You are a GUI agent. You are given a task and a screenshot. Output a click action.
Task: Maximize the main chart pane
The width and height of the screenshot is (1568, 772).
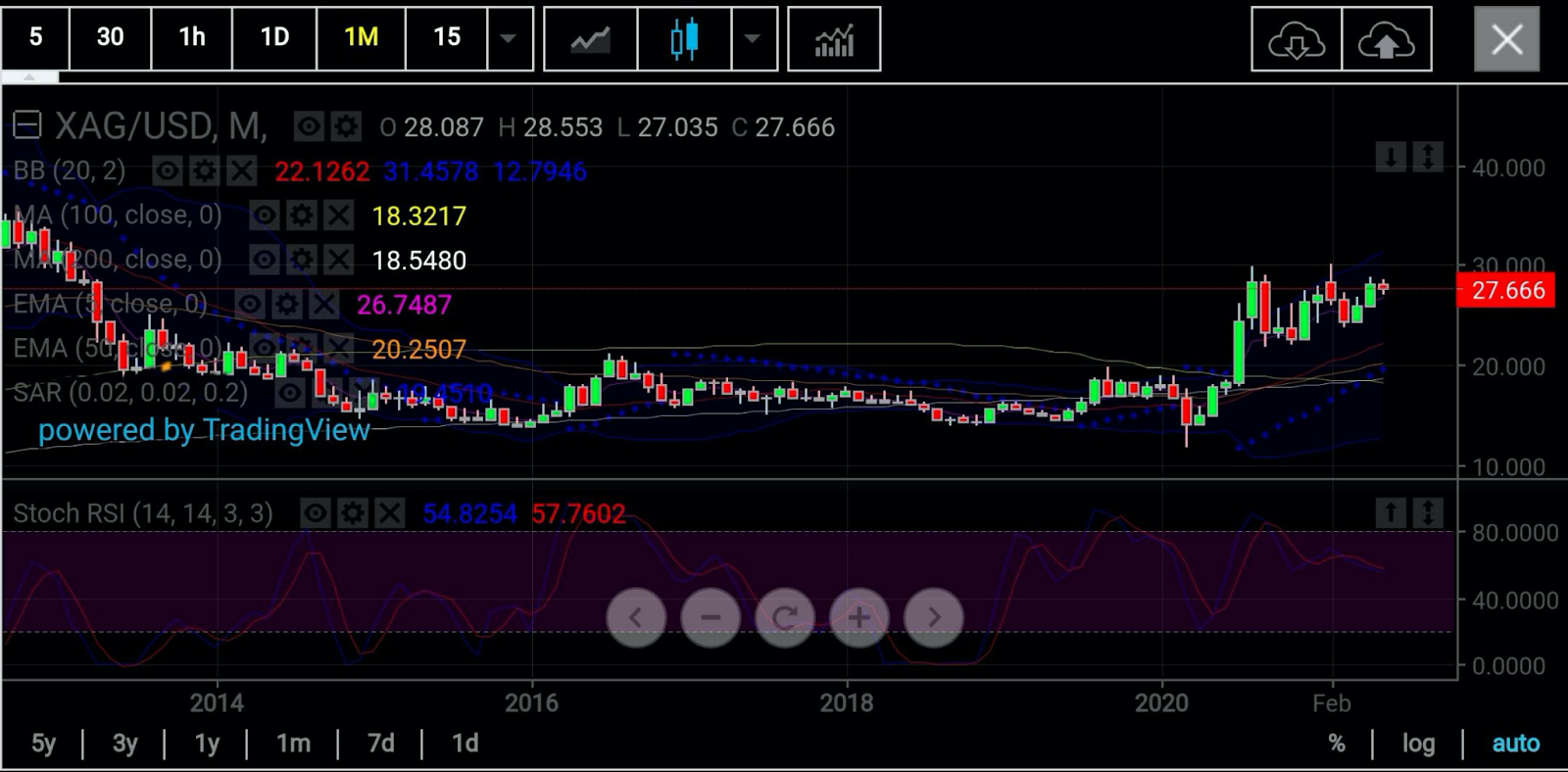[x=1428, y=157]
